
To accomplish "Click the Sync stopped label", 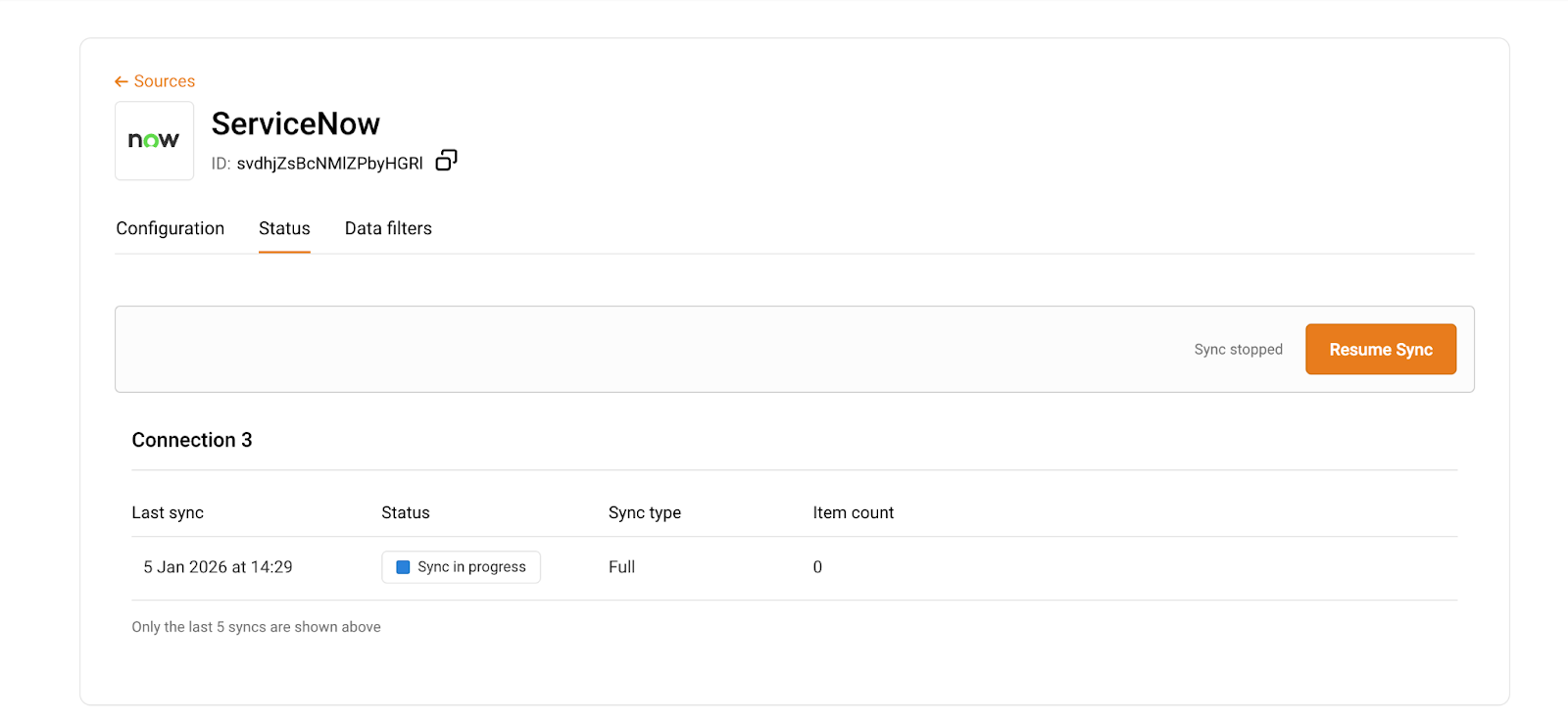I will click(1238, 350).
